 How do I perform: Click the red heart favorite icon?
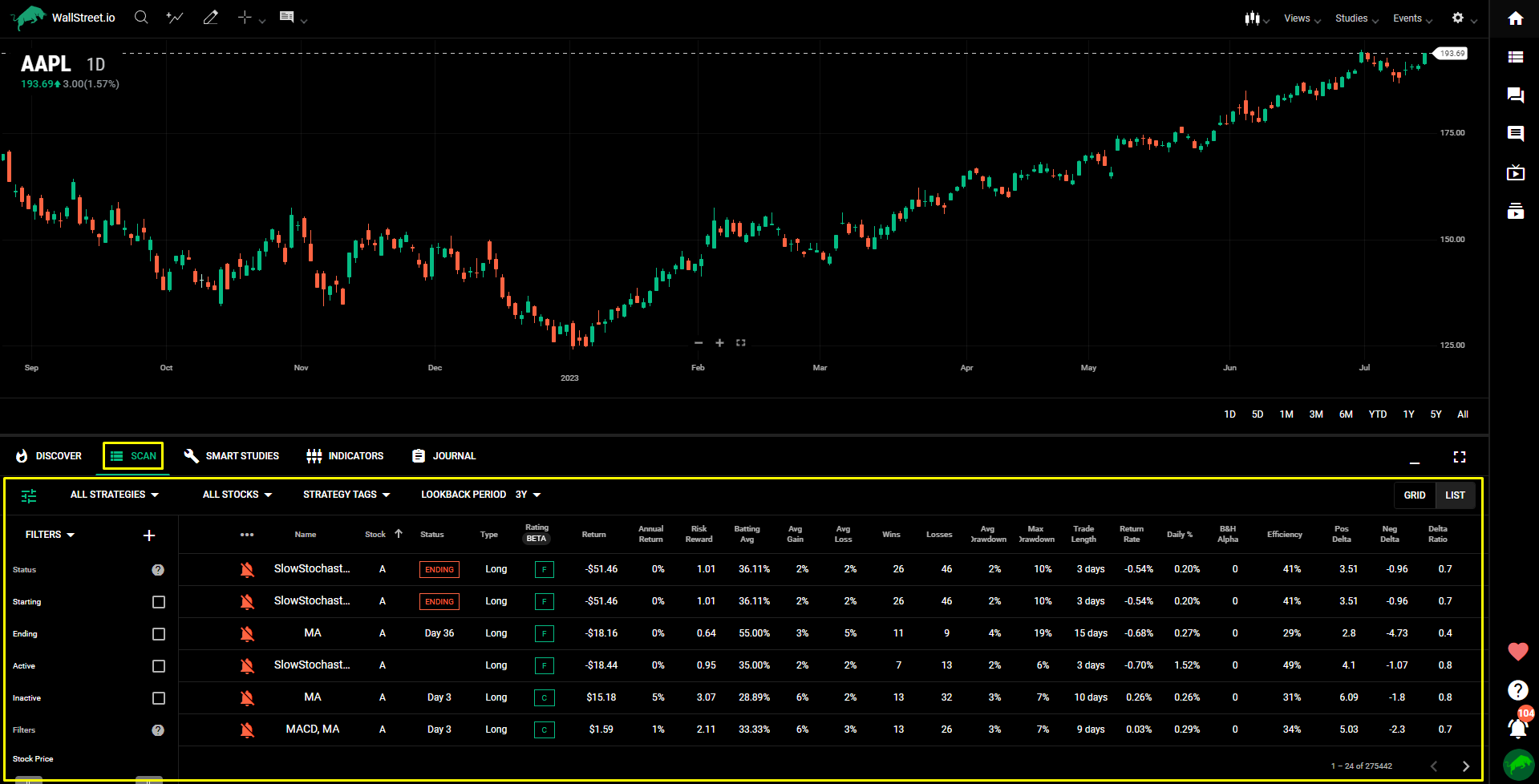(1517, 652)
